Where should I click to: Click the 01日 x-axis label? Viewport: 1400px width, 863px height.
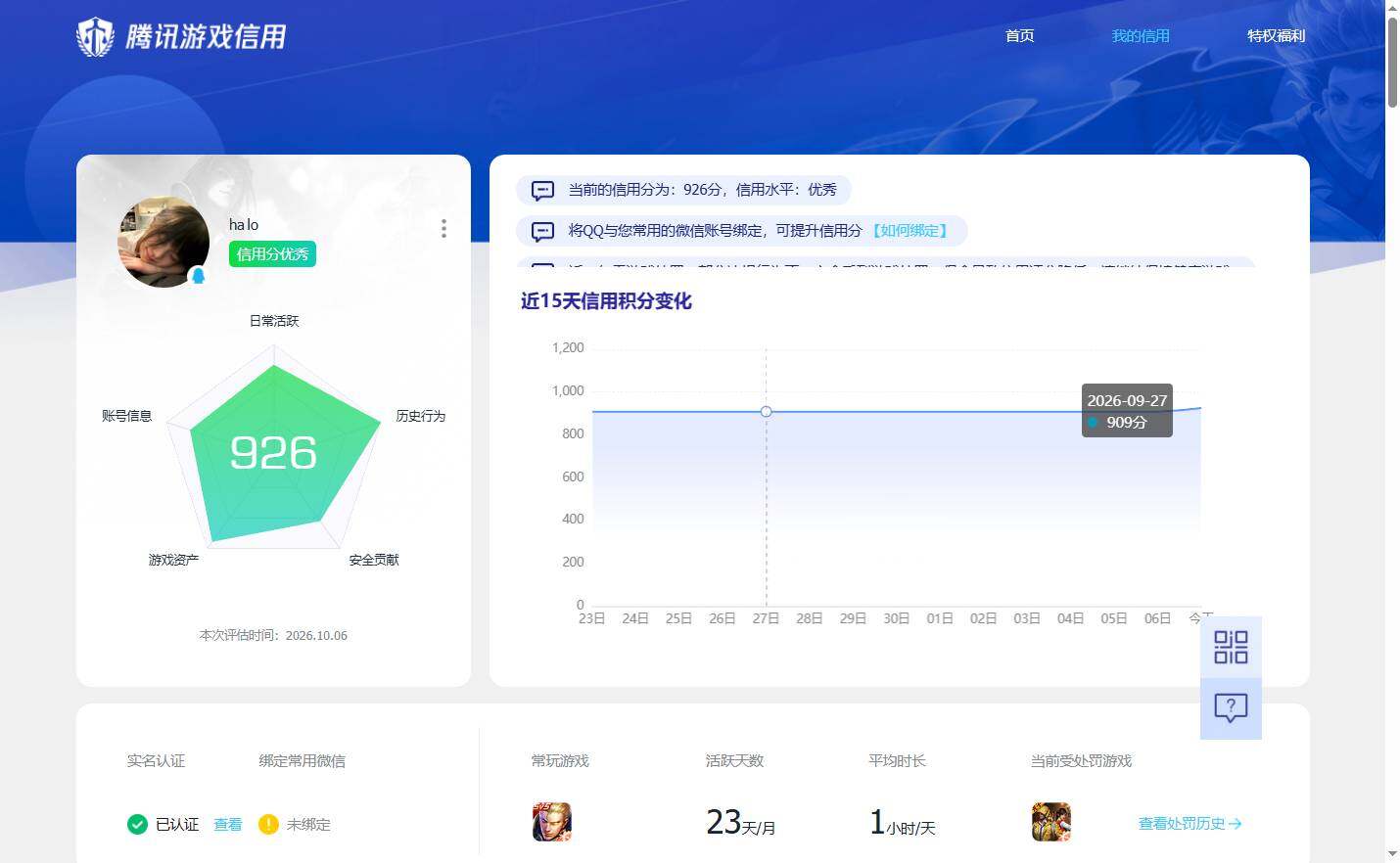[x=940, y=618]
